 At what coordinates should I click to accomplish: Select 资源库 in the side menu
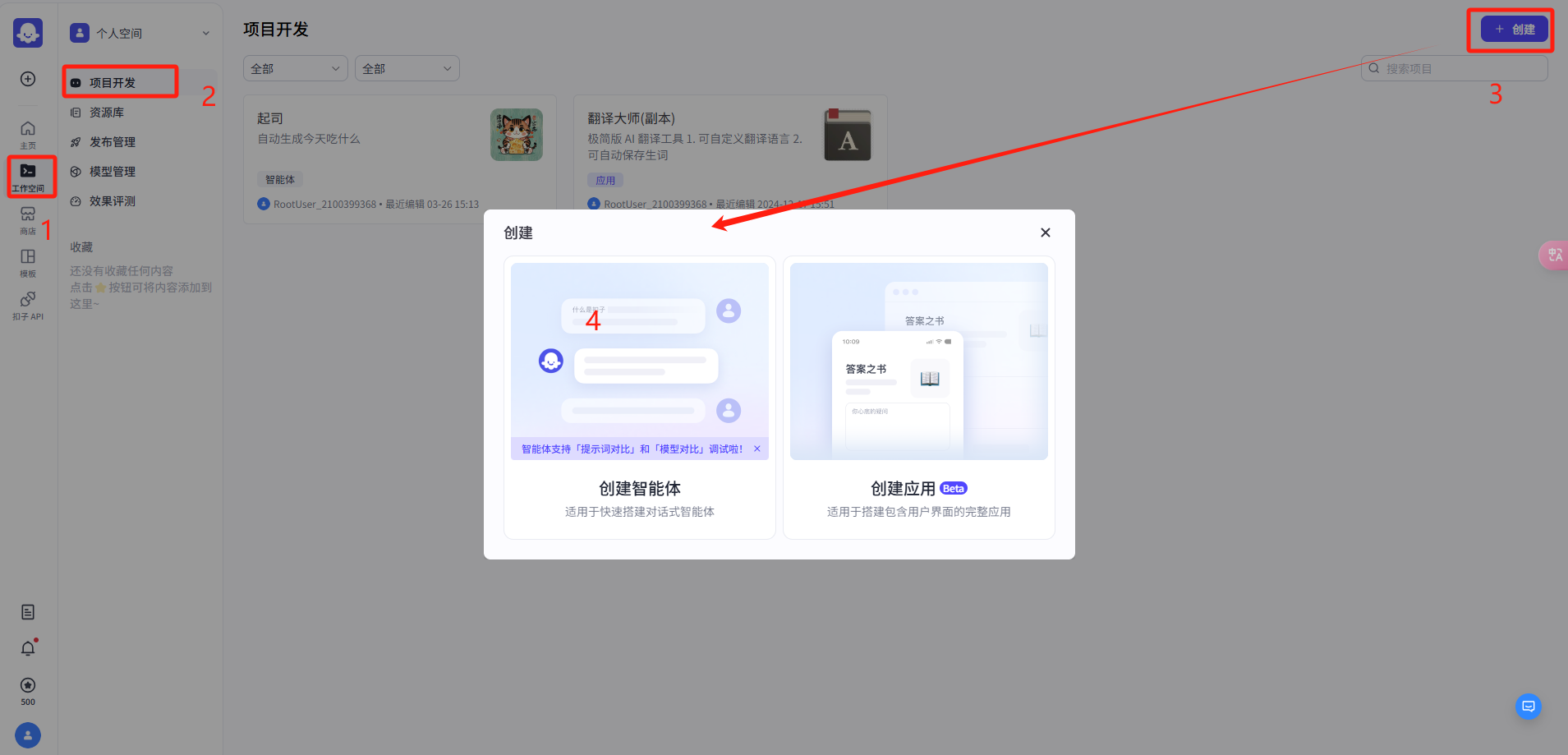(x=107, y=113)
